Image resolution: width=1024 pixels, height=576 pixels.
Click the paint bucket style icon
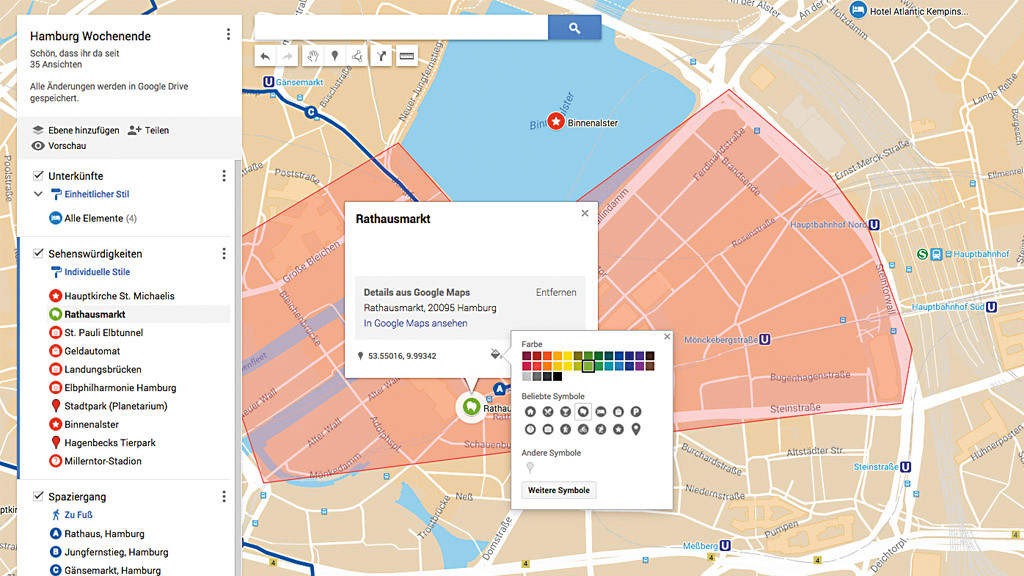[495, 354]
